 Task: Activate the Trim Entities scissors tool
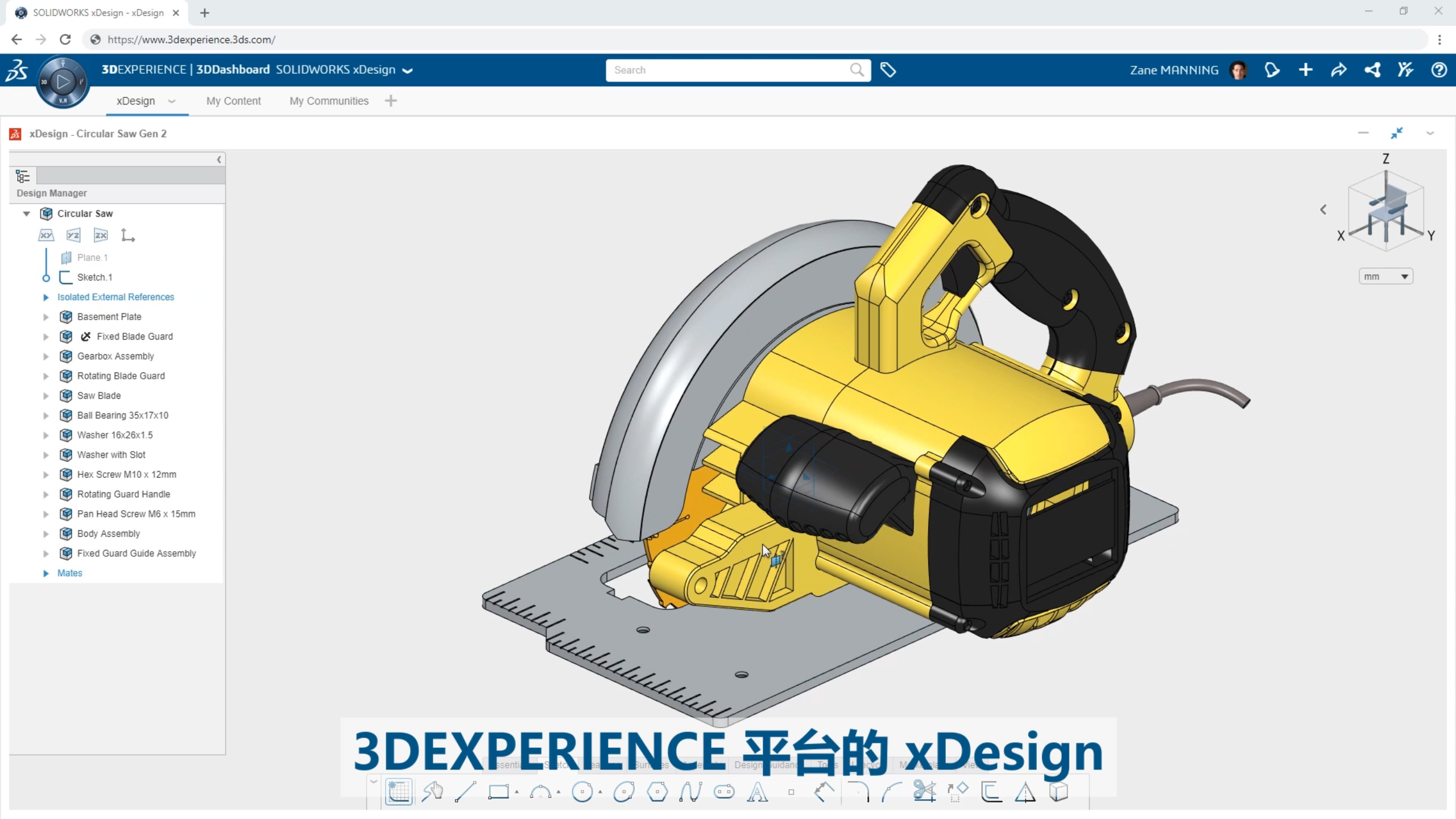925,792
